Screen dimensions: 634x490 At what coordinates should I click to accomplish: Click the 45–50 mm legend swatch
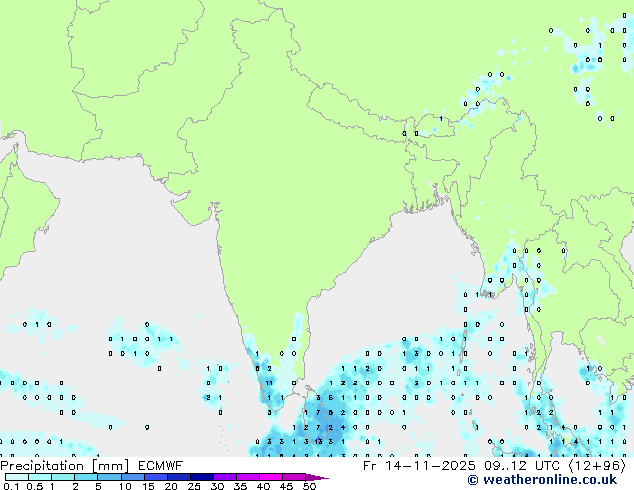(x=294, y=477)
